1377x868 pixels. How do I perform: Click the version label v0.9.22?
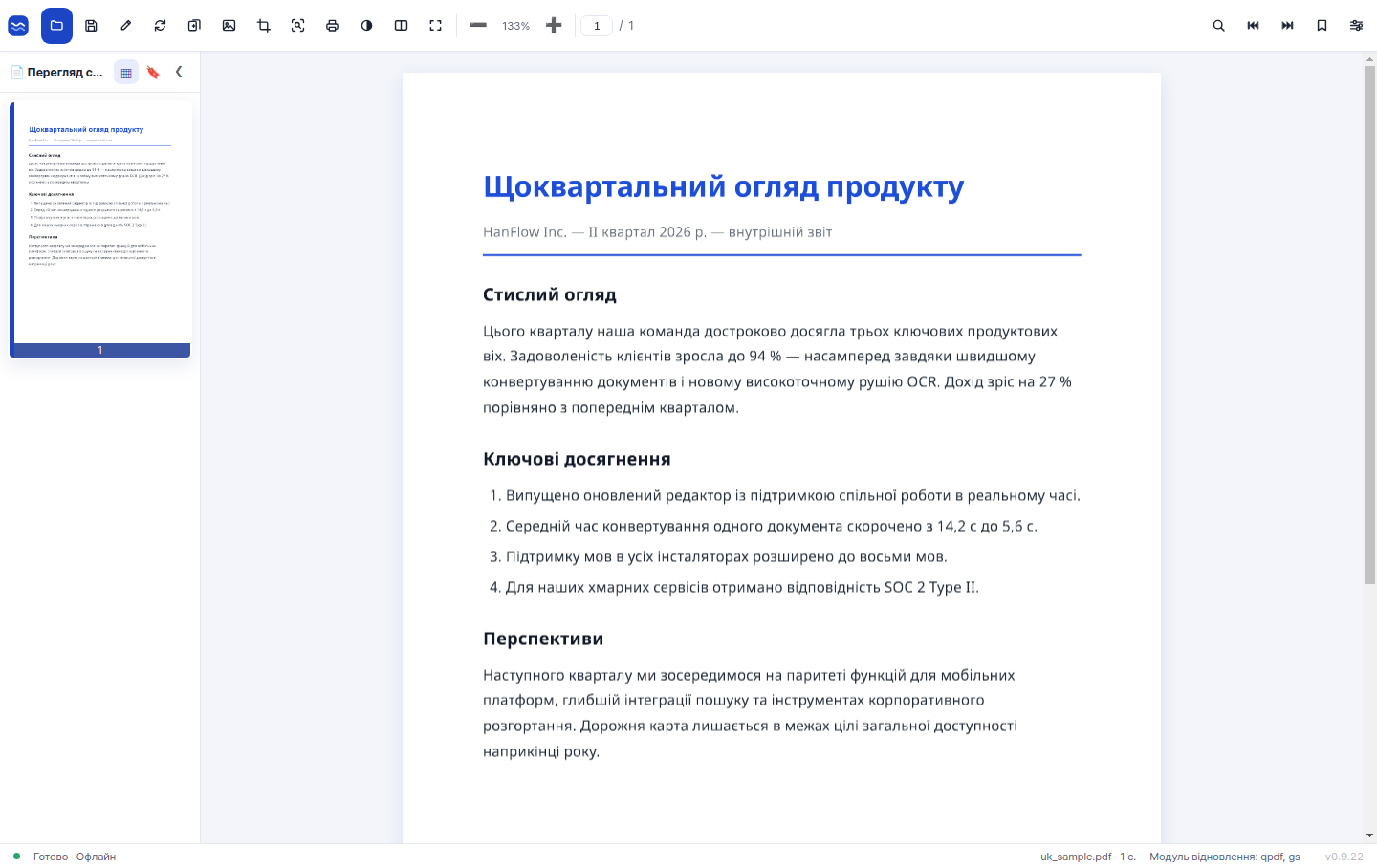[x=1344, y=857]
